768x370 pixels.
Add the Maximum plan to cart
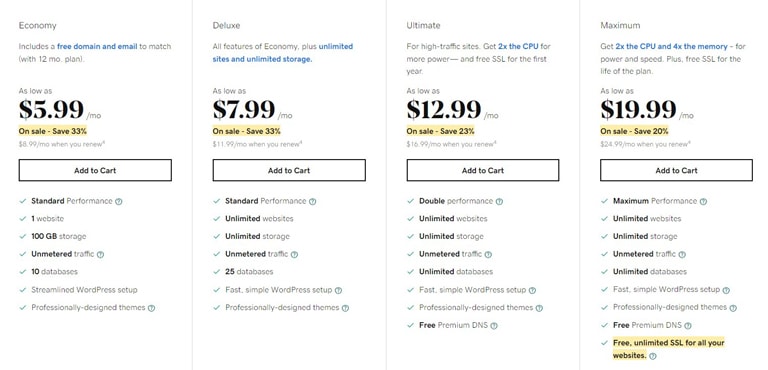click(676, 170)
